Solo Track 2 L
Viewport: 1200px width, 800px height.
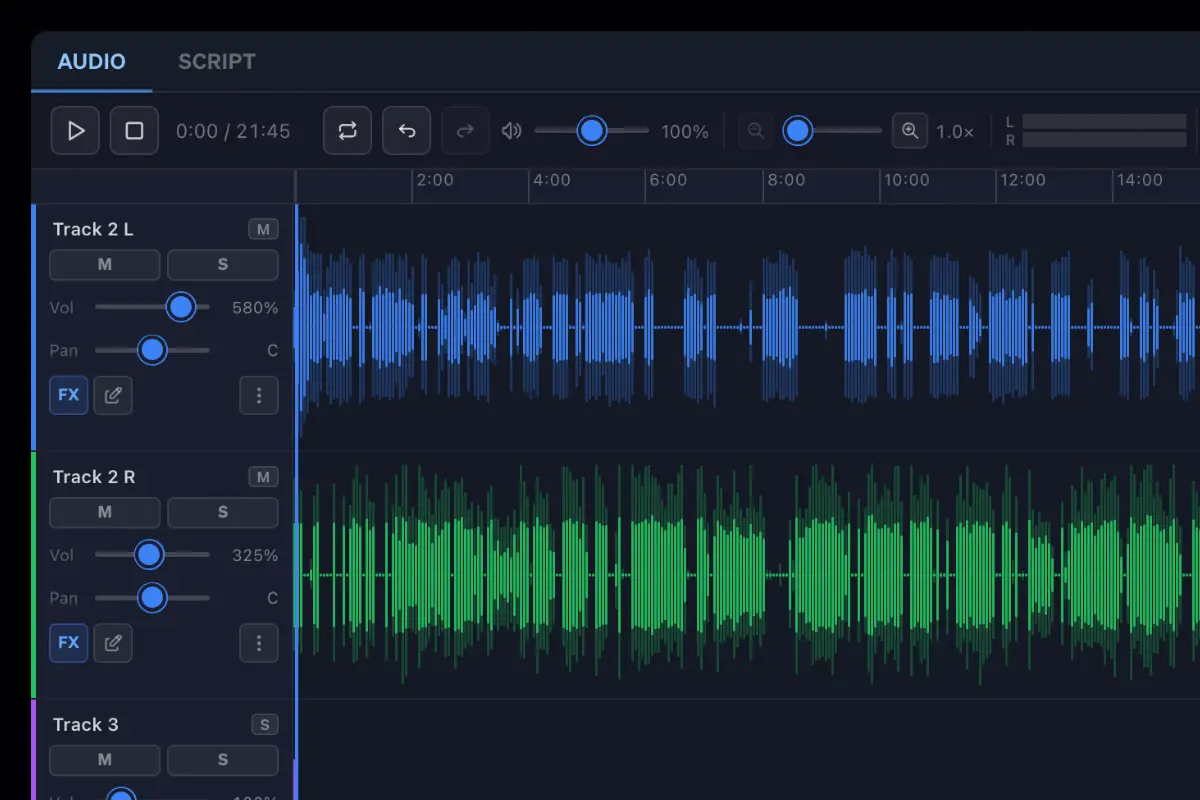(223, 265)
